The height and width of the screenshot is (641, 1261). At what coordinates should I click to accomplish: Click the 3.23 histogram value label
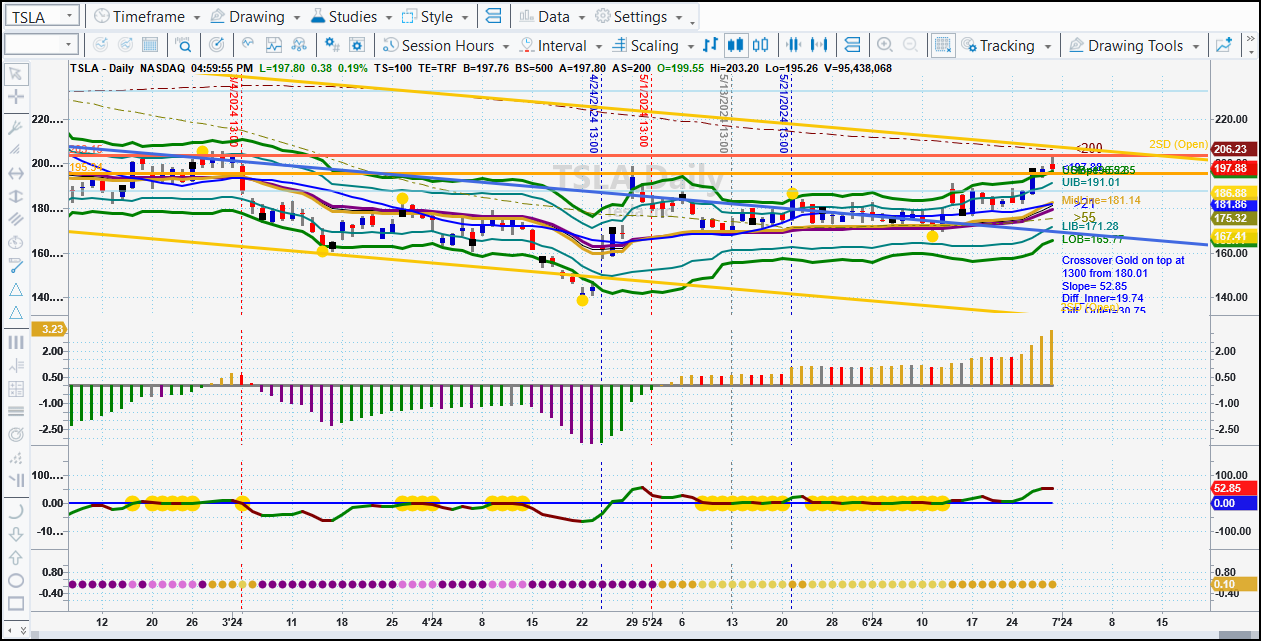coord(50,328)
